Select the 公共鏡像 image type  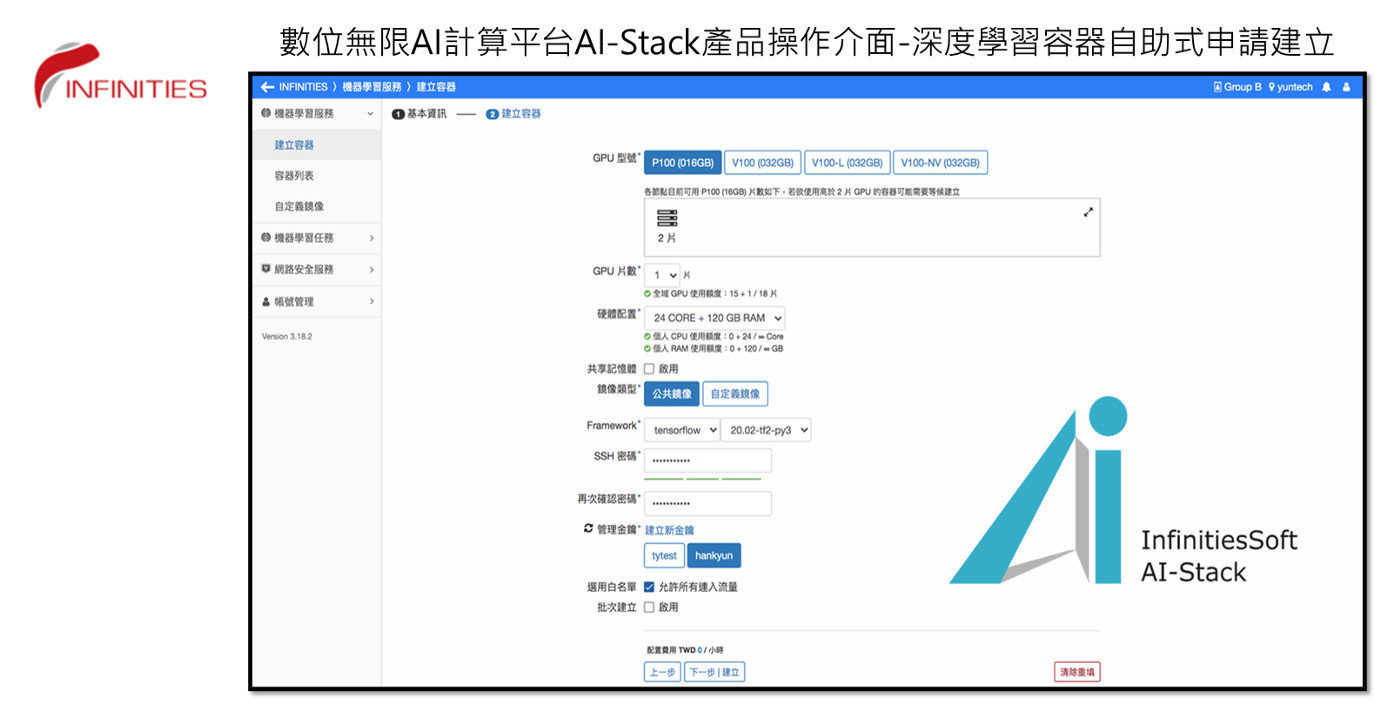click(672, 394)
